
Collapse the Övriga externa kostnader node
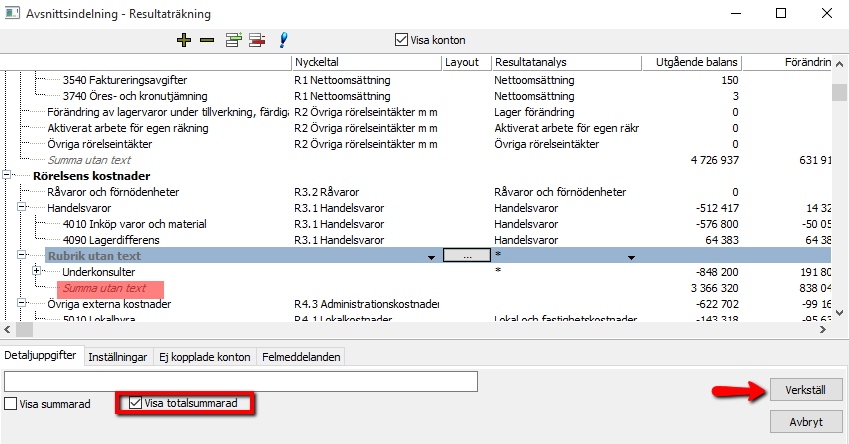click(x=21, y=303)
